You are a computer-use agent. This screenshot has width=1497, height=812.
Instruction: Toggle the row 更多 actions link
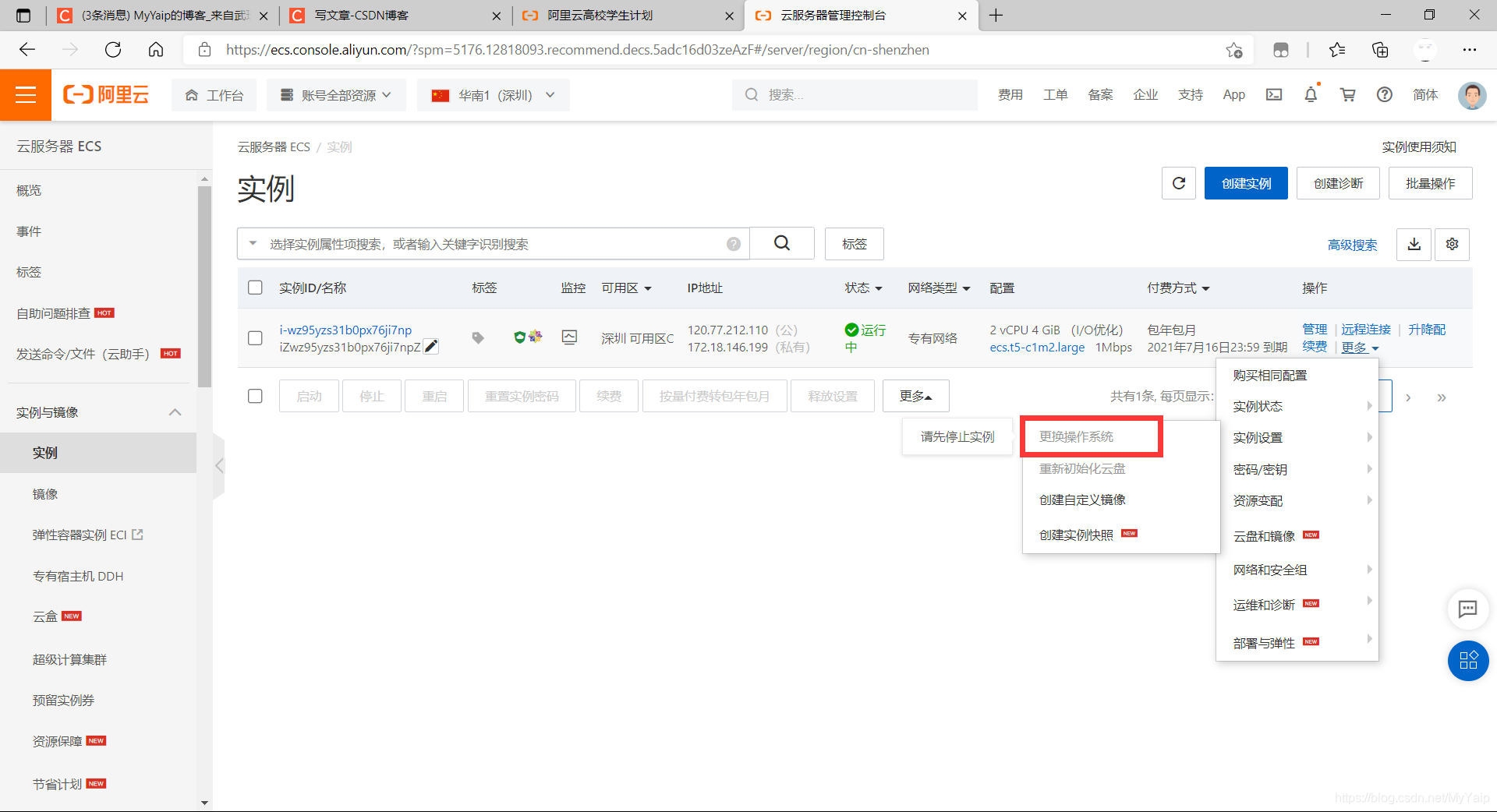pos(1360,348)
